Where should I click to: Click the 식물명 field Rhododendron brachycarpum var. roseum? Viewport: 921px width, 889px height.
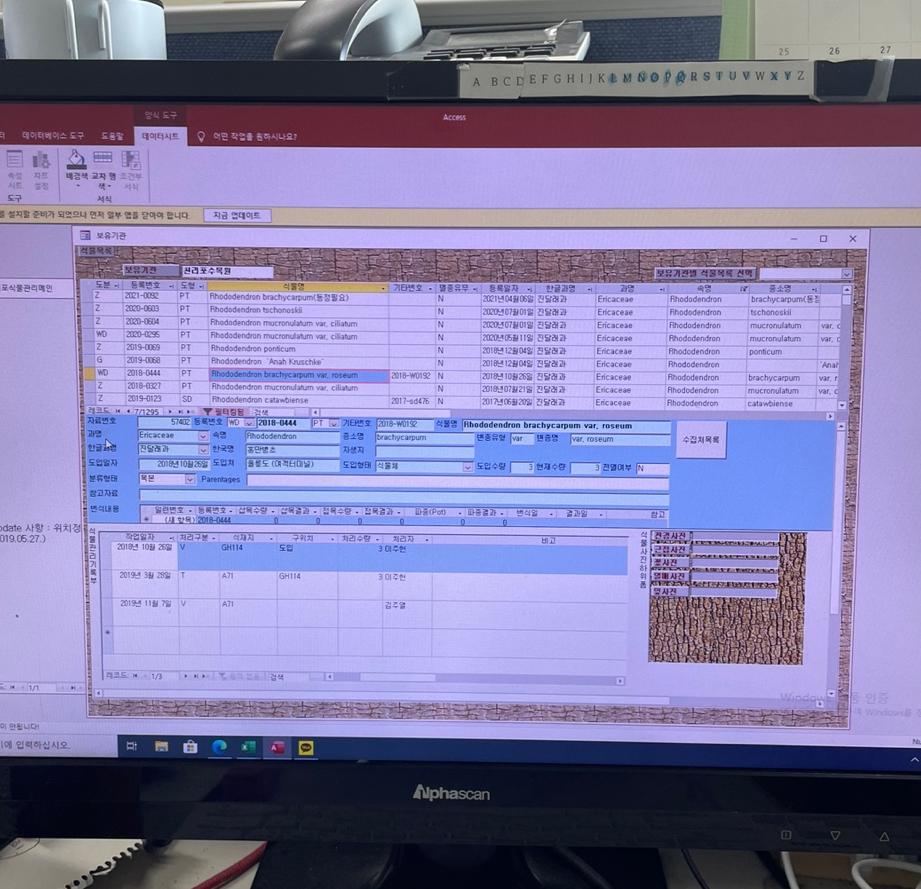(566, 426)
